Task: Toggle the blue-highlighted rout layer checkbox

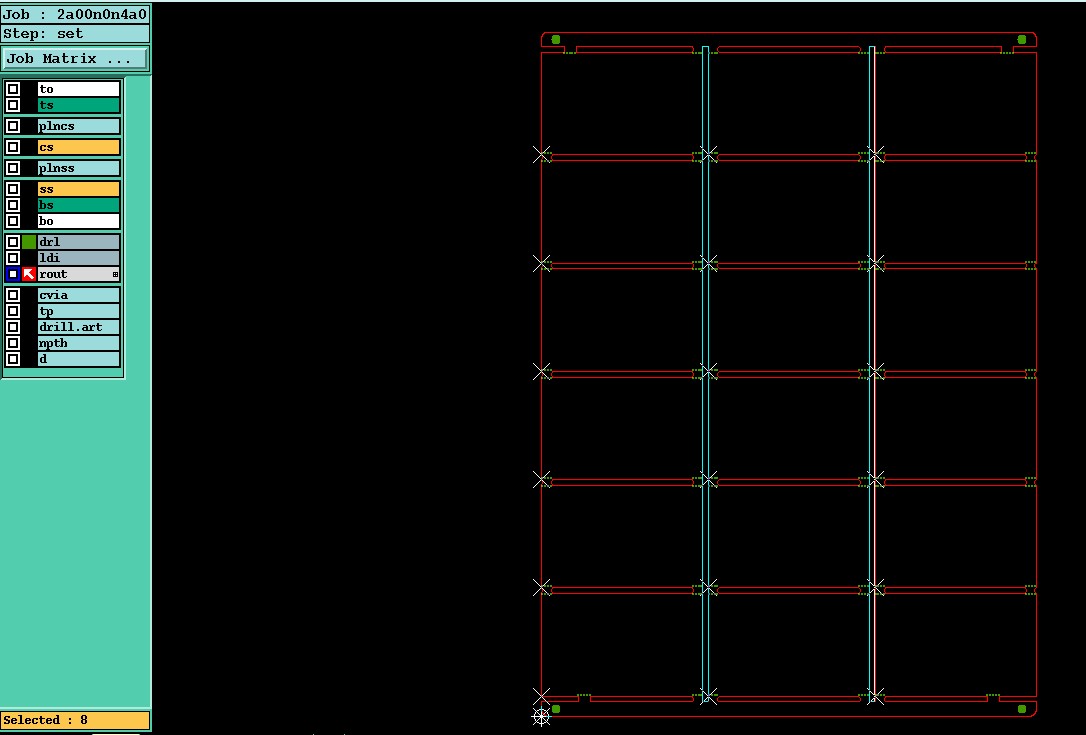Action: click(x=13, y=274)
